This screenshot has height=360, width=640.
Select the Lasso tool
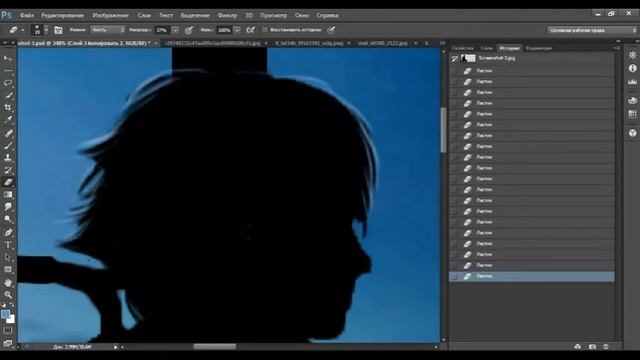click(x=8, y=83)
